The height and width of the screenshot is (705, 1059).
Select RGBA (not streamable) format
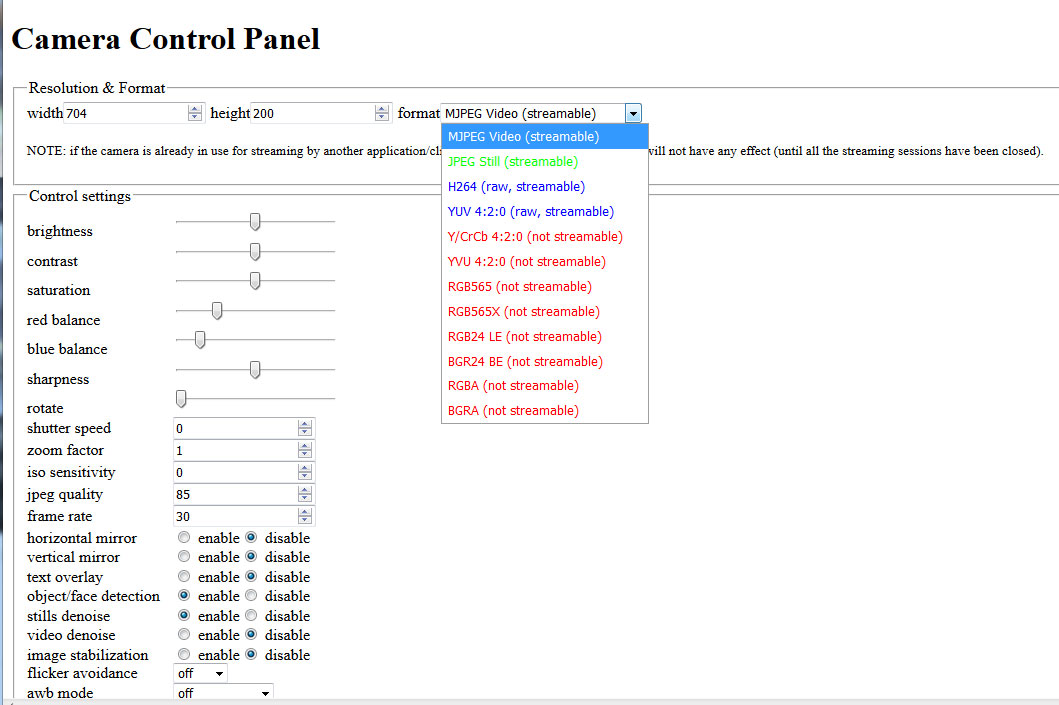click(544, 386)
